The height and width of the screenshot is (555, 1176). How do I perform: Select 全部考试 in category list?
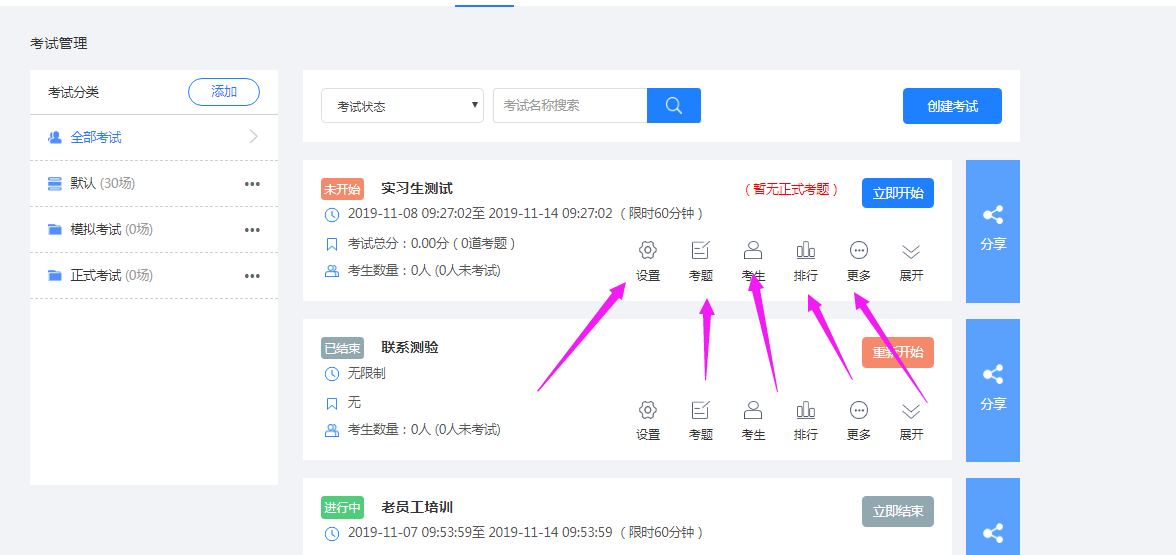pyautogui.click(x=96, y=137)
